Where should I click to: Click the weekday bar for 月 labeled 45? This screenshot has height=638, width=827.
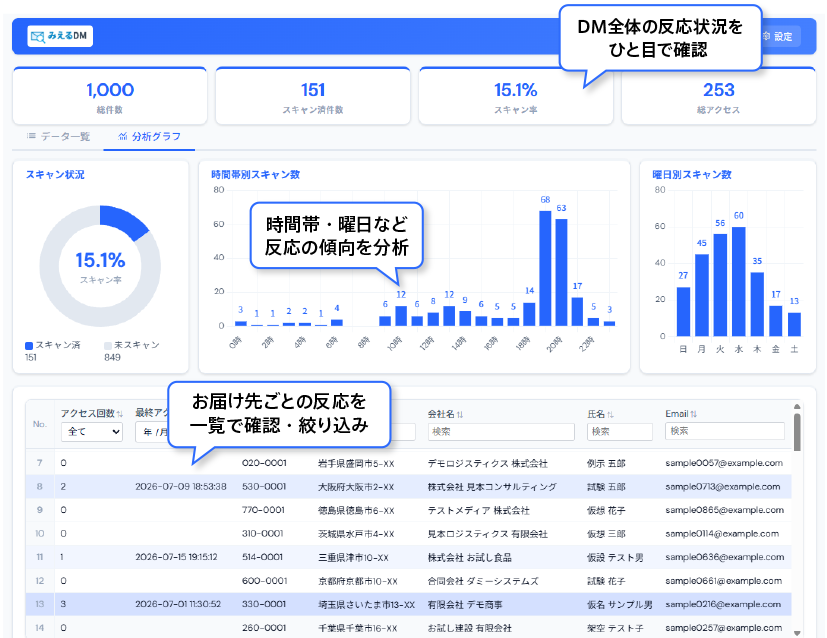coord(702,295)
